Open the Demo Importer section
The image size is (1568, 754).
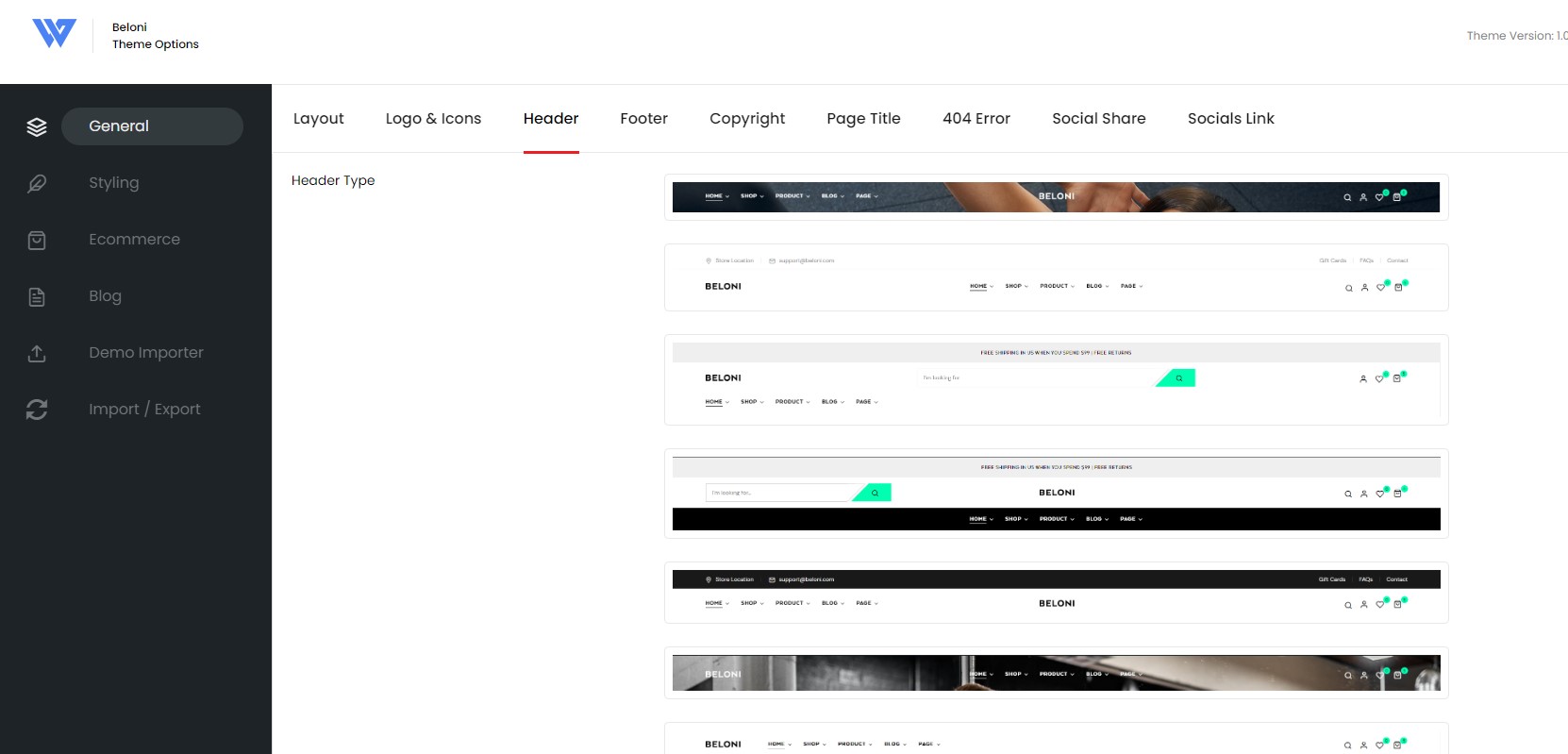[146, 353]
